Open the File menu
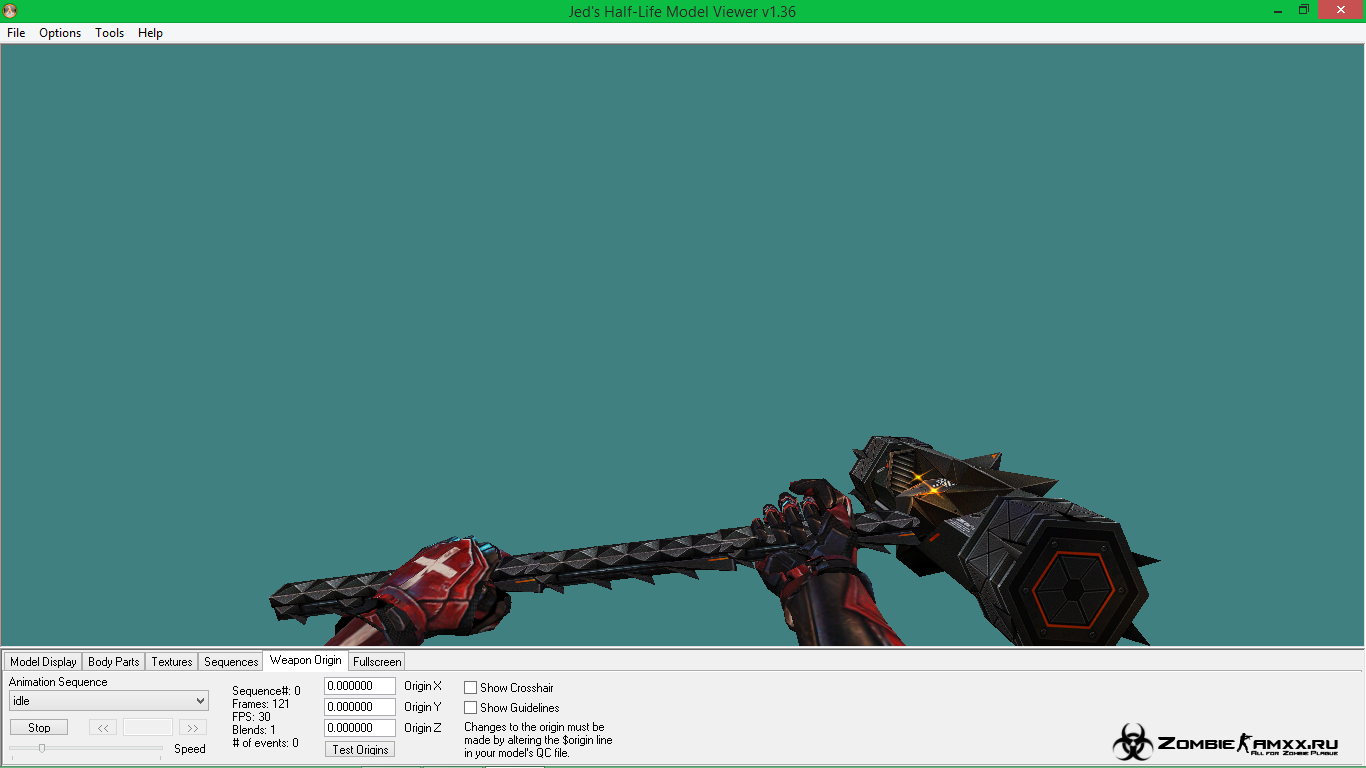 [x=16, y=33]
